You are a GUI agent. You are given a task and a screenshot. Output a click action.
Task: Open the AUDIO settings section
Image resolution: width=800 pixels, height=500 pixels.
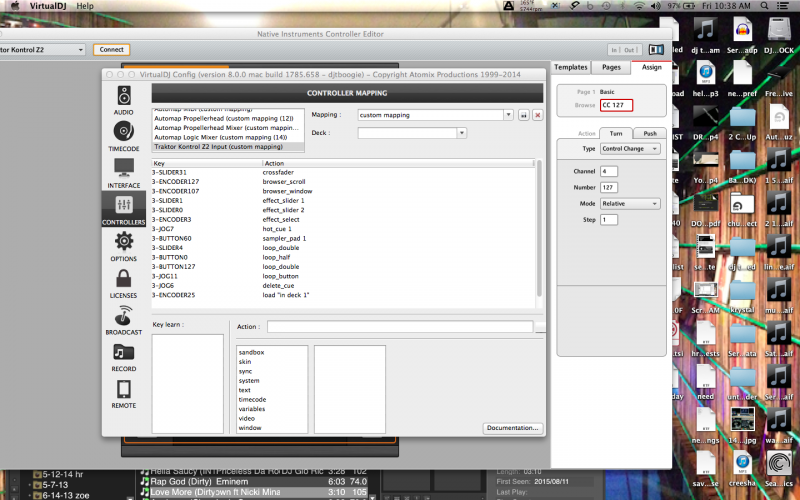click(x=123, y=101)
